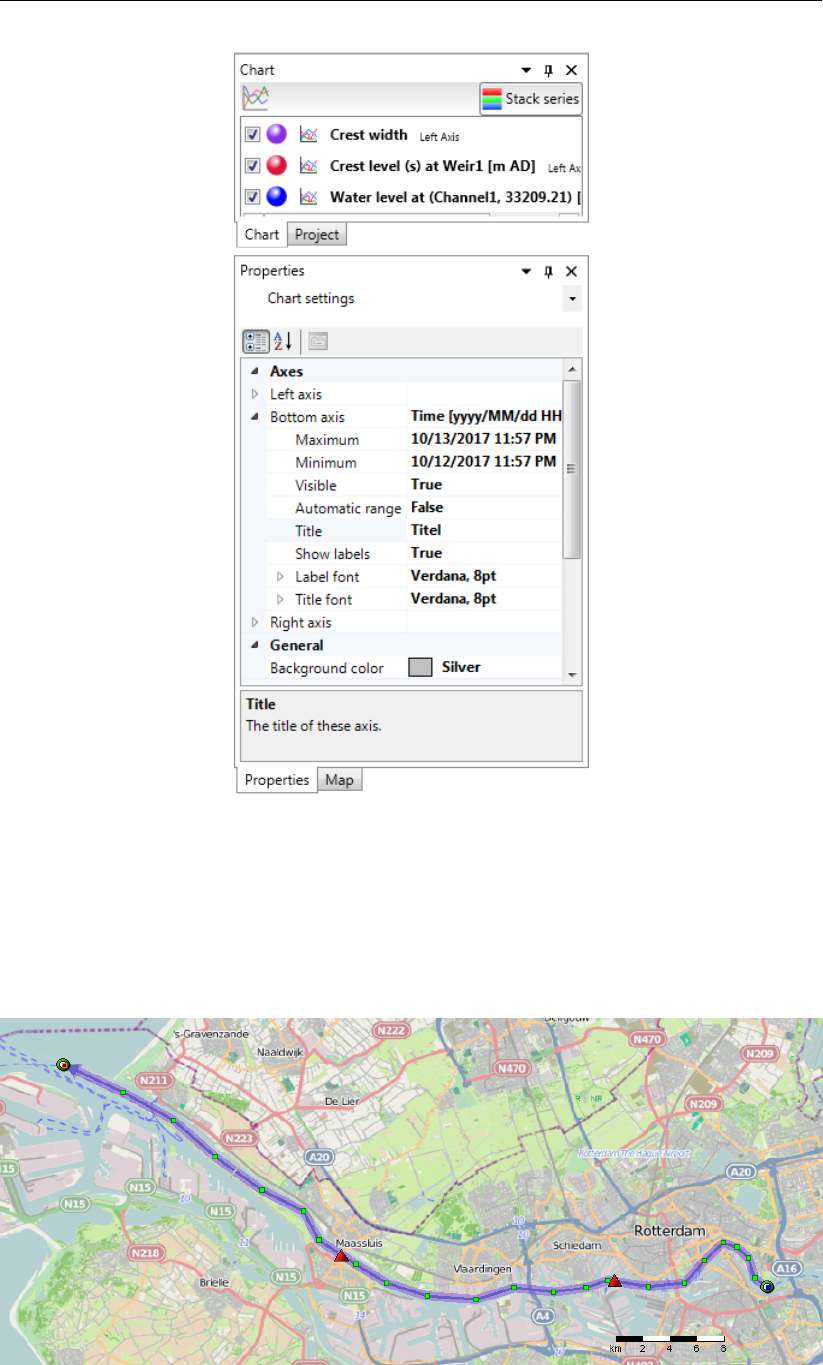
Task: Expand the Label font node
Action: (x=280, y=577)
